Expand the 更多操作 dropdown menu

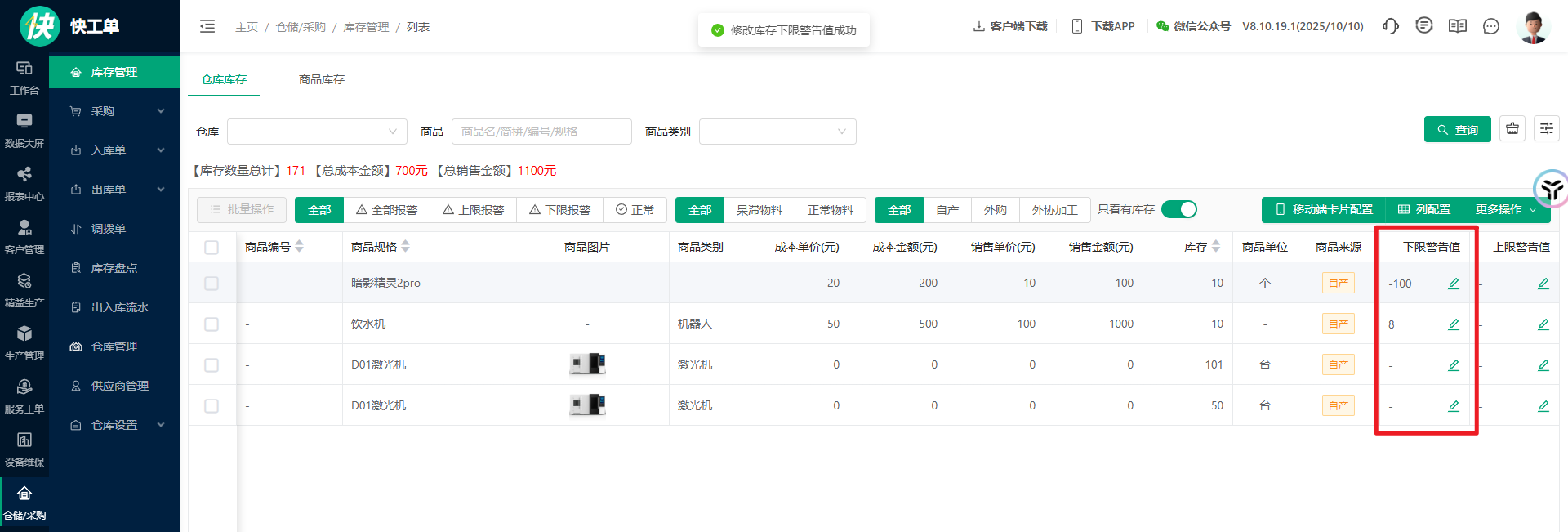point(1505,210)
